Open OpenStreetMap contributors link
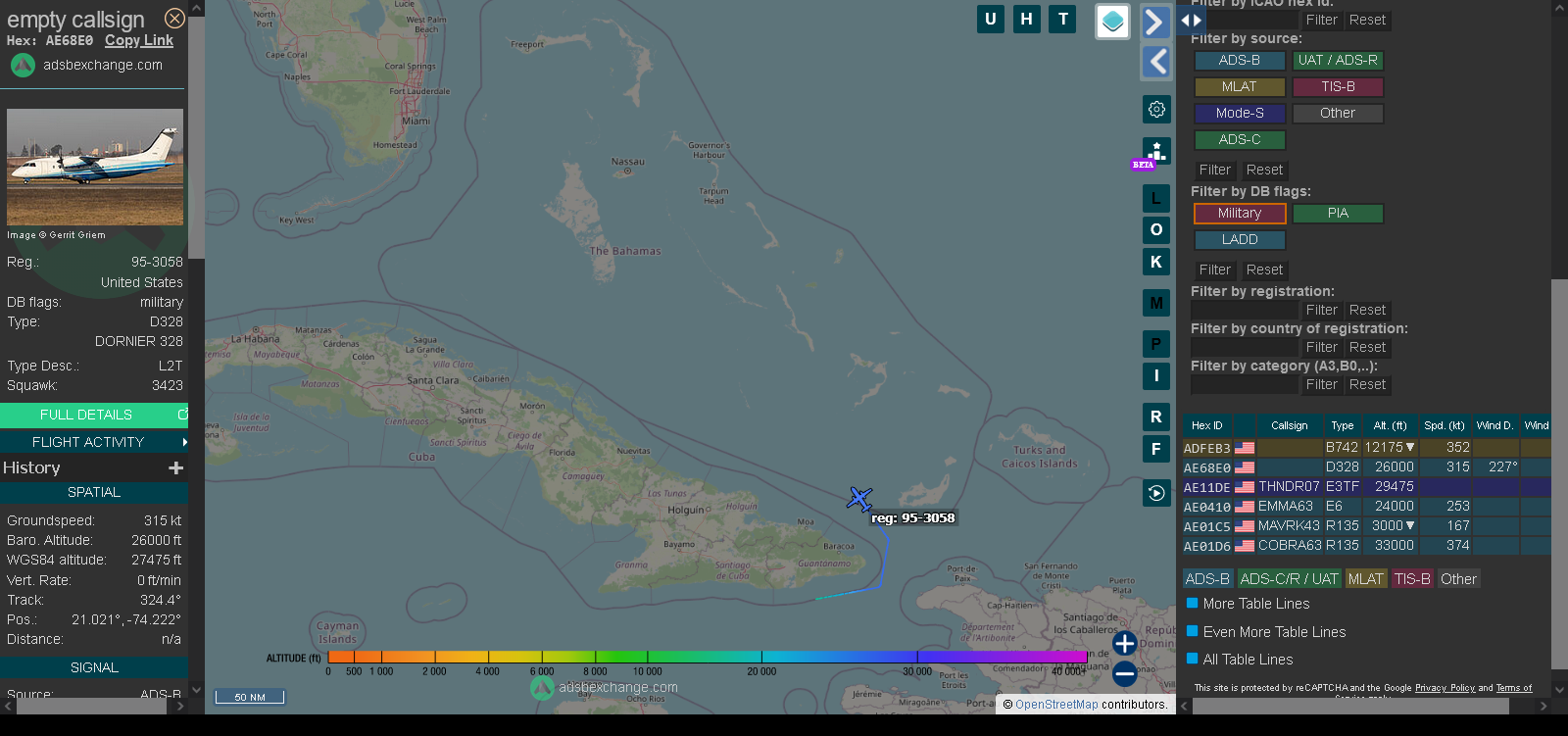This screenshot has height=736, width=1568. (1056, 705)
